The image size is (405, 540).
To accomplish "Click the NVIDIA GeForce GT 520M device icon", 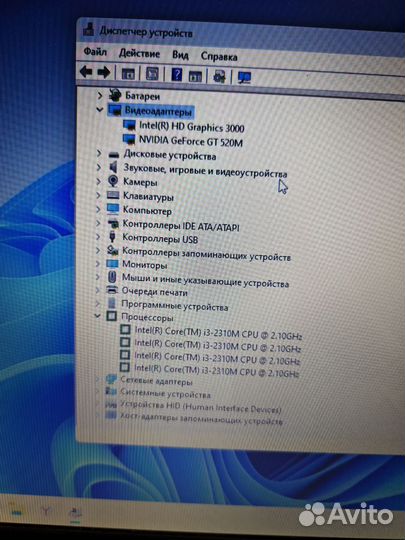I will click(129, 139).
